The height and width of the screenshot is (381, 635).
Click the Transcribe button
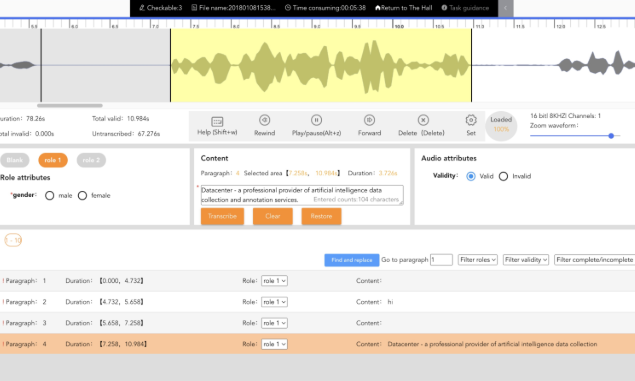pyautogui.click(x=222, y=216)
